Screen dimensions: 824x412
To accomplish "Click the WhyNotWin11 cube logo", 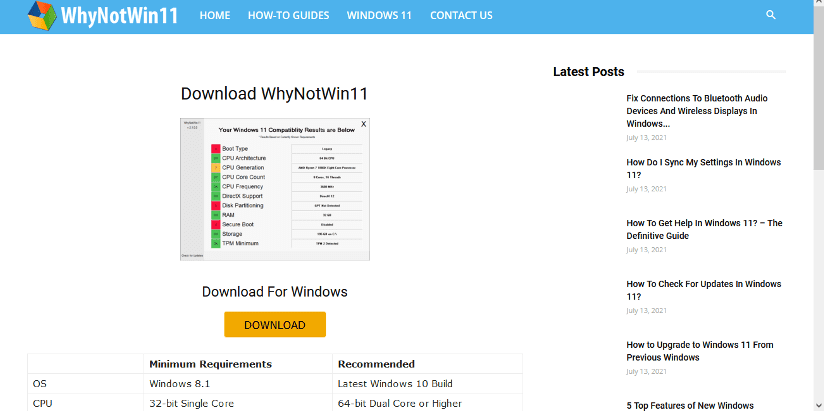I will [x=42, y=15].
